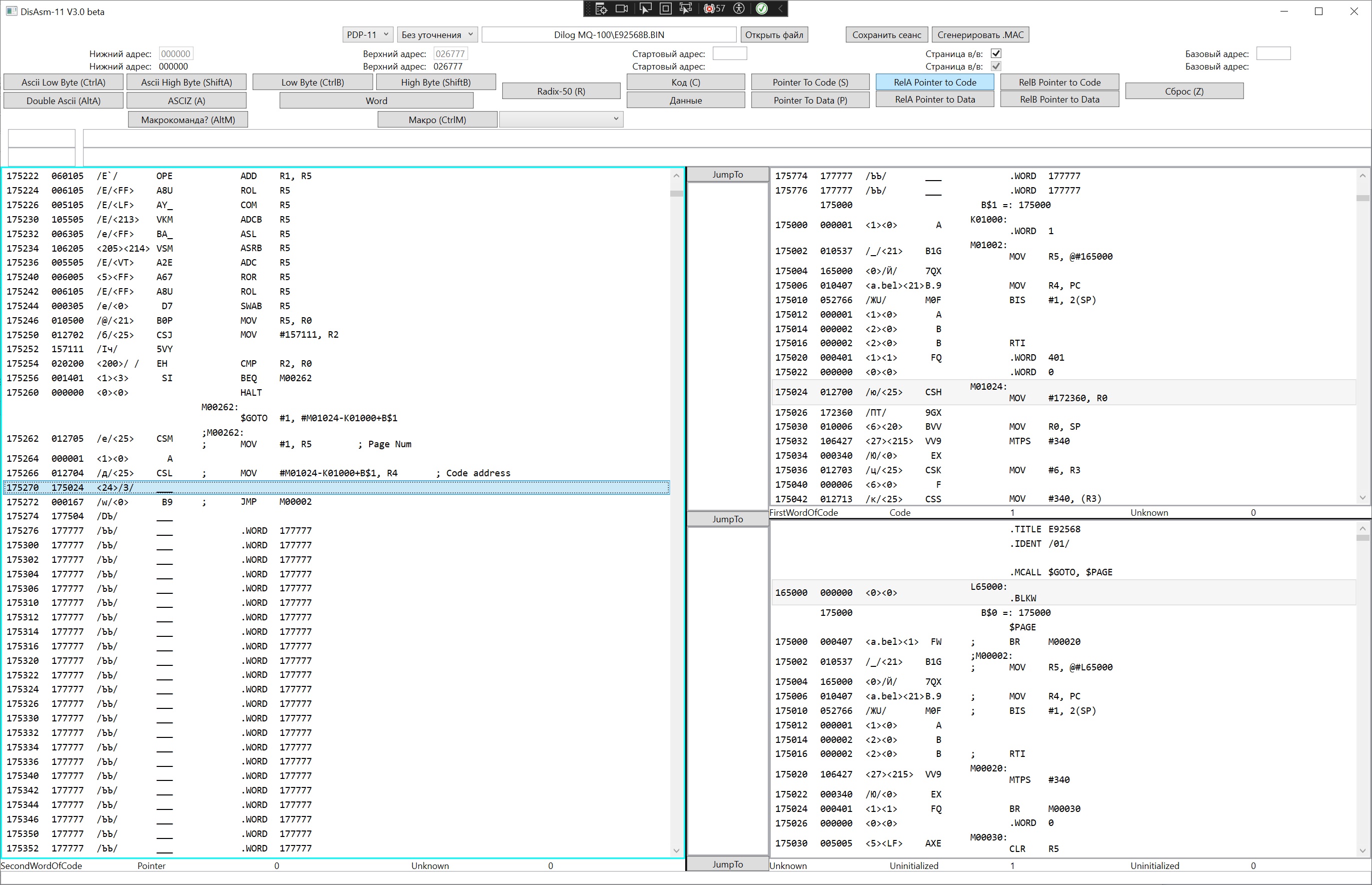Activate the select element pointer icon

point(645,9)
